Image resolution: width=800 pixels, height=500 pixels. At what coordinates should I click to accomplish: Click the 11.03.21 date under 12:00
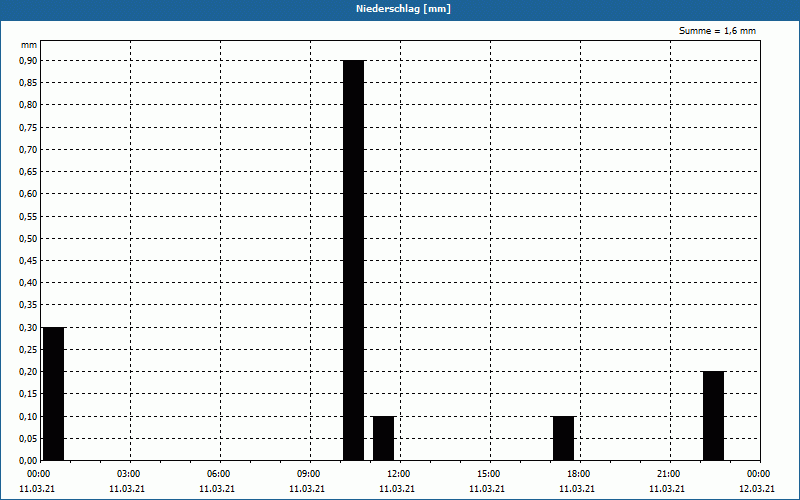(397, 489)
